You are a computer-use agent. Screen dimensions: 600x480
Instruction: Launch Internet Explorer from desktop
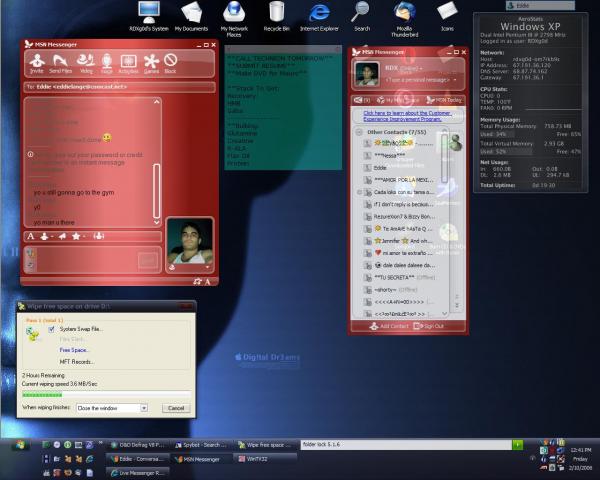(x=319, y=16)
